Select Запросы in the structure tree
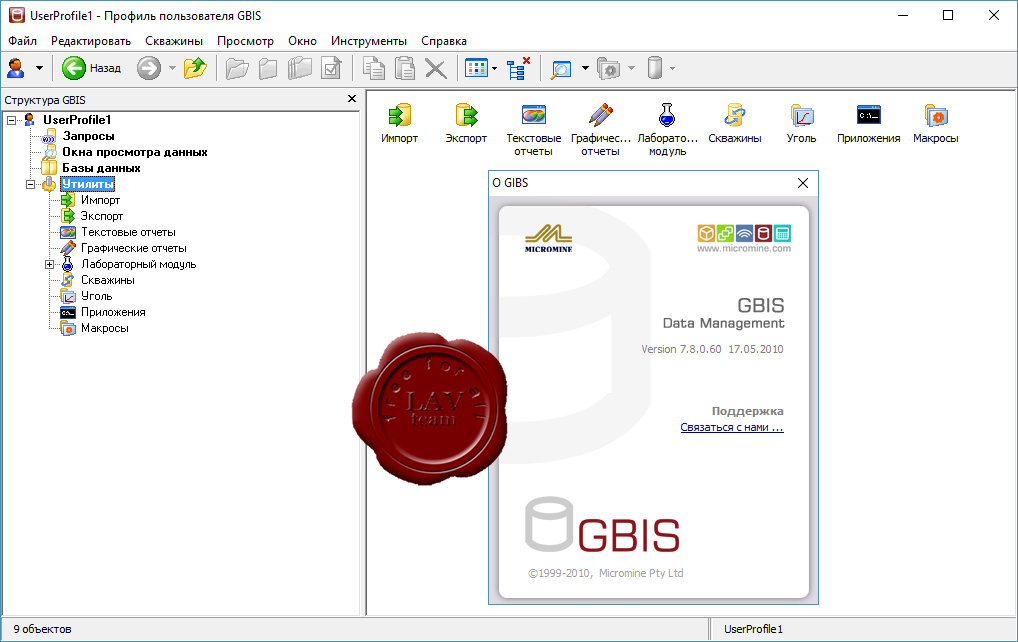1018x642 pixels. click(x=88, y=136)
